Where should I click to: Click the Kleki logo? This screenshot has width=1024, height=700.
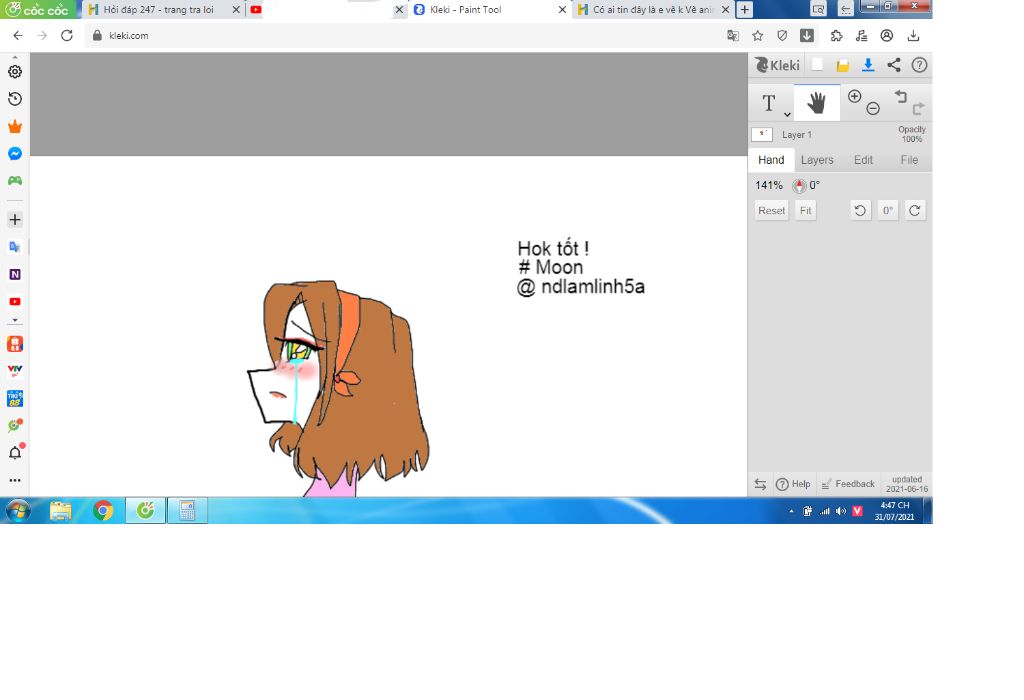point(777,65)
